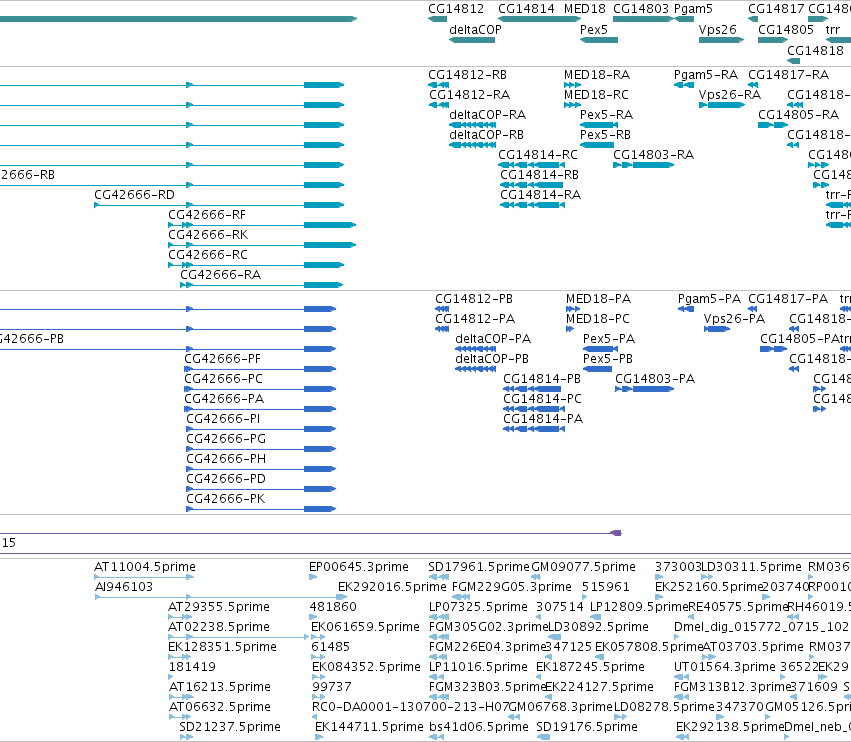Click the EK224127.5prime EST label
Viewport: 851px width, 742px height.
click(599, 687)
